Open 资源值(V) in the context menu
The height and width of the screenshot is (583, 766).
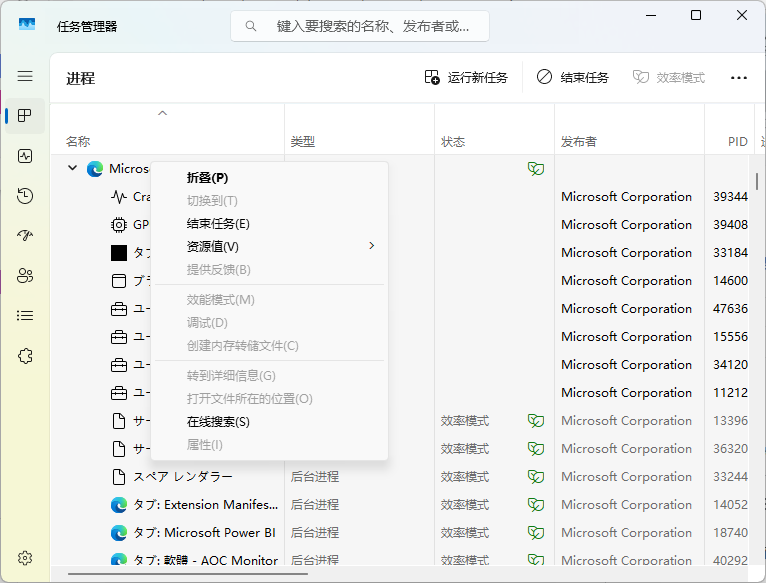[270, 247]
